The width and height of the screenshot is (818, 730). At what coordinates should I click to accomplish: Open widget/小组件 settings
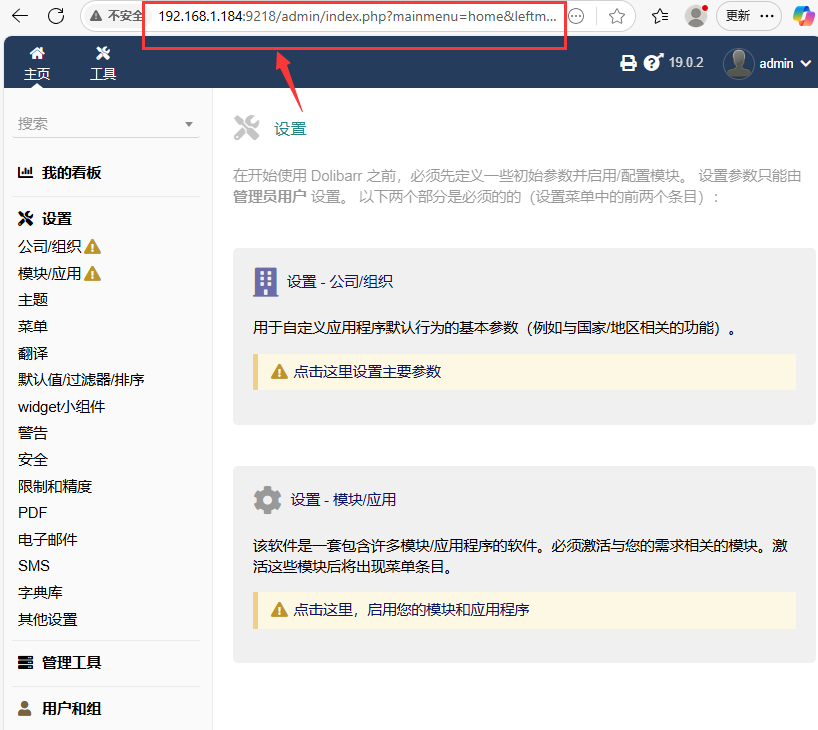pyautogui.click(x=62, y=406)
